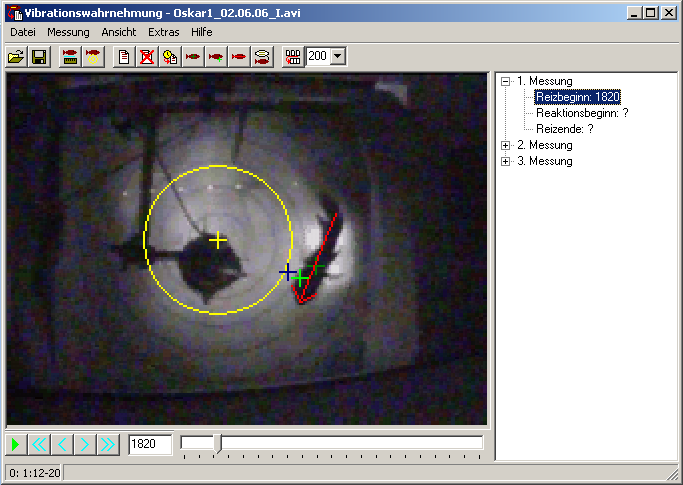The width and height of the screenshot is (683, 485).
Task: Click the 200 value in combo box
Action: [318, 56]
